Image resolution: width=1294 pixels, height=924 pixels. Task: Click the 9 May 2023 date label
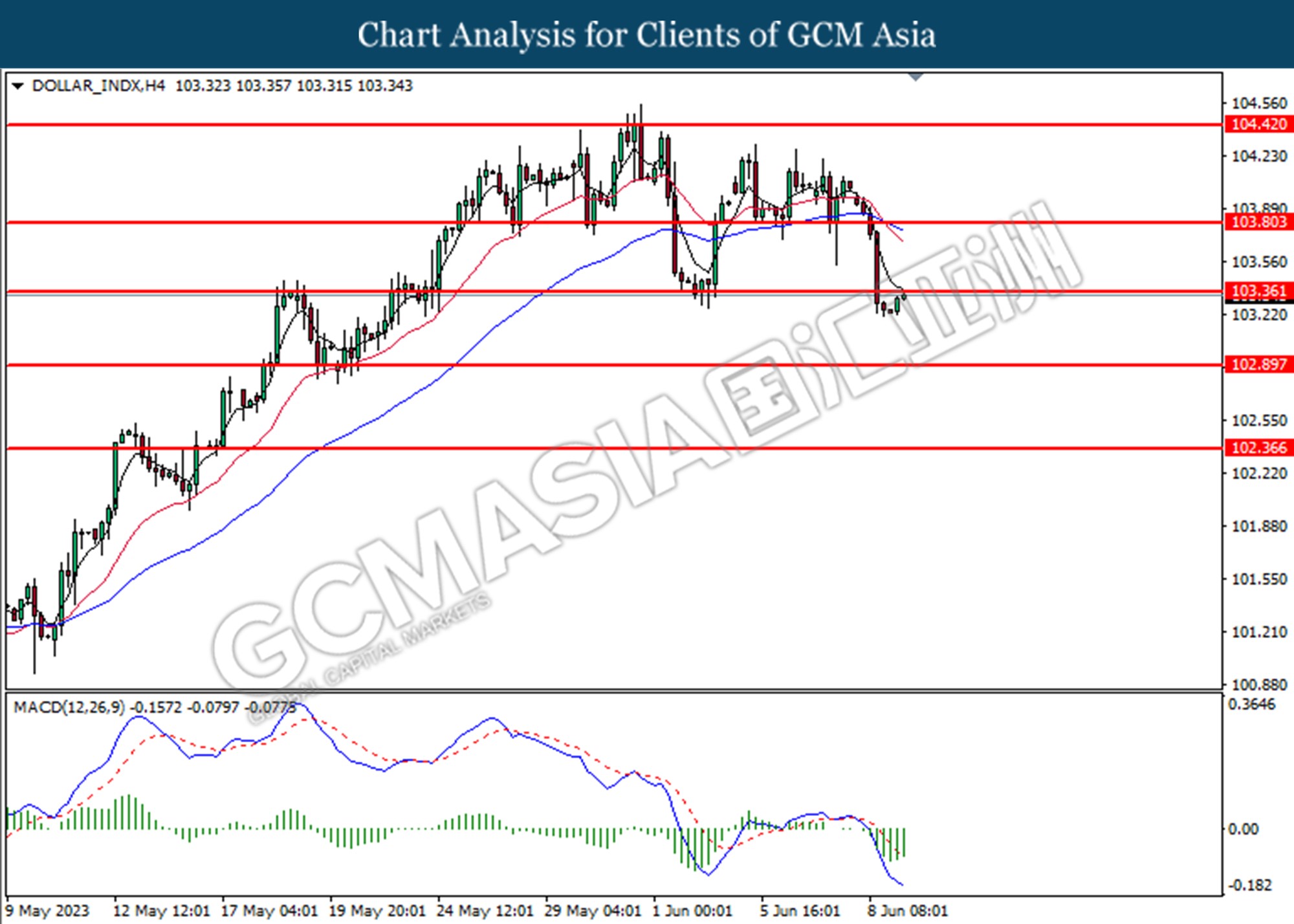click(x=47, y=911)
